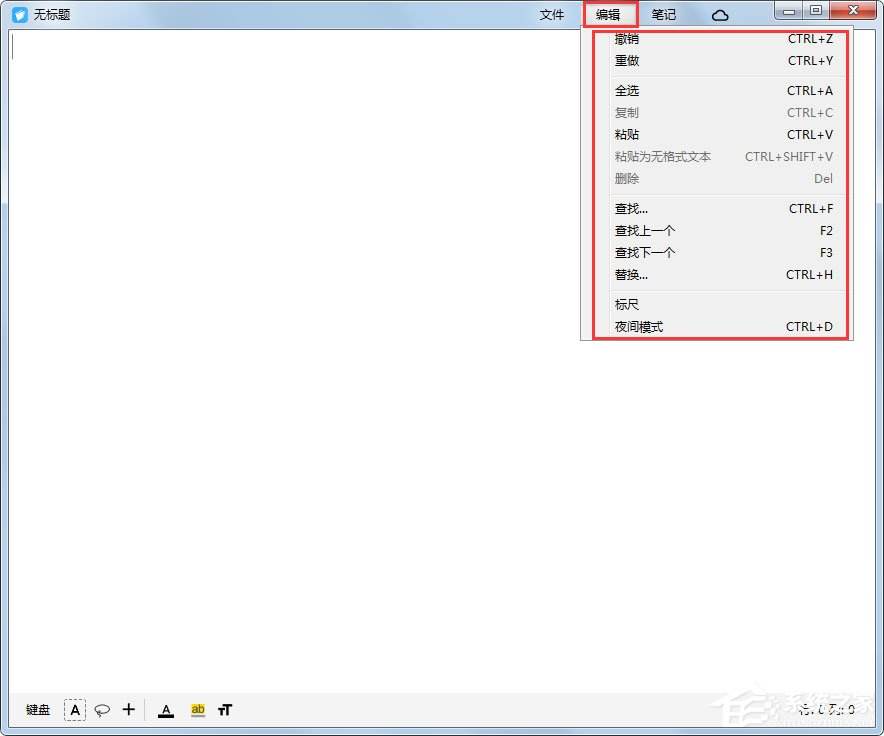The height and width of the screenshot is (736, 884).
Task: Choose the yellow 'ab' highlight tool
Action: [197, 710]
